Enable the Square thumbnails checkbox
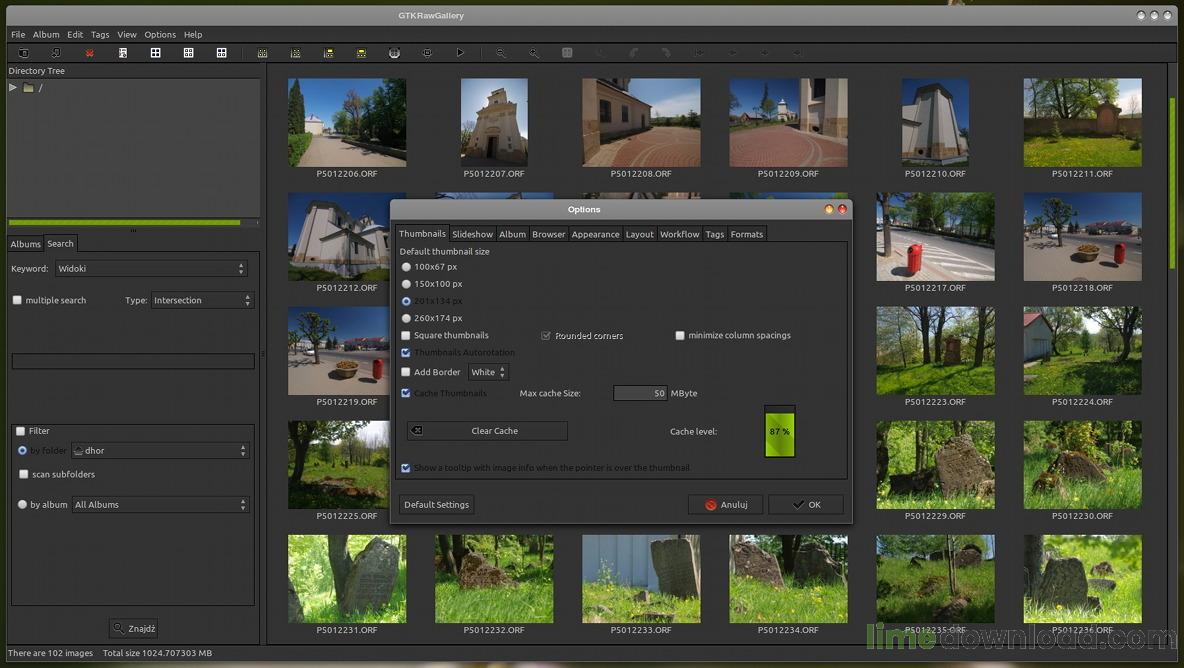Screen dimensions: 1184x668 [406, 336]
